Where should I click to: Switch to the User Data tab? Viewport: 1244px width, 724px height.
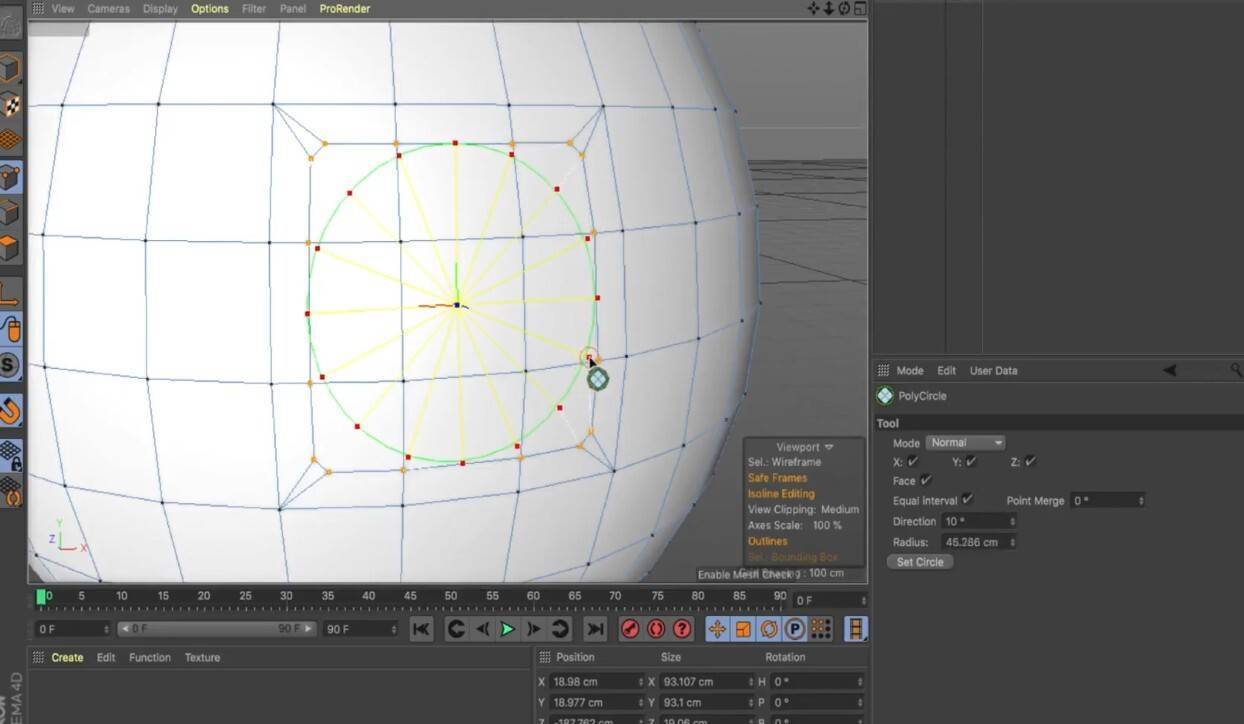(x=993, y=370)
